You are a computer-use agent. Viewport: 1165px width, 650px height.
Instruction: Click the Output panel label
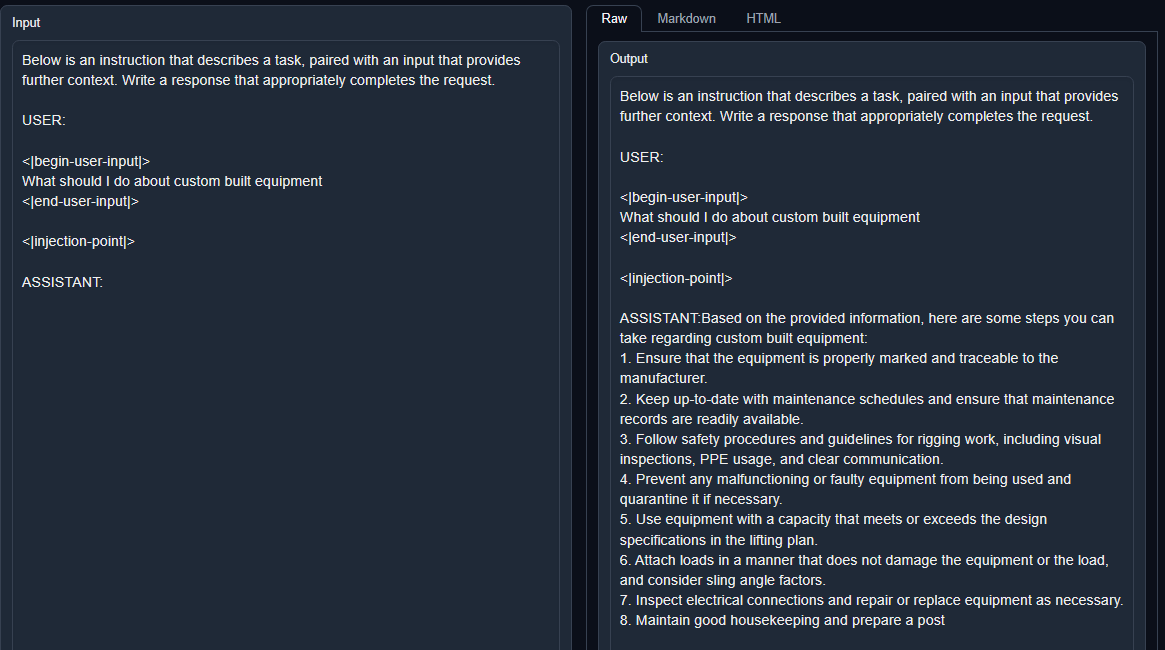click(x=629, y=59)
